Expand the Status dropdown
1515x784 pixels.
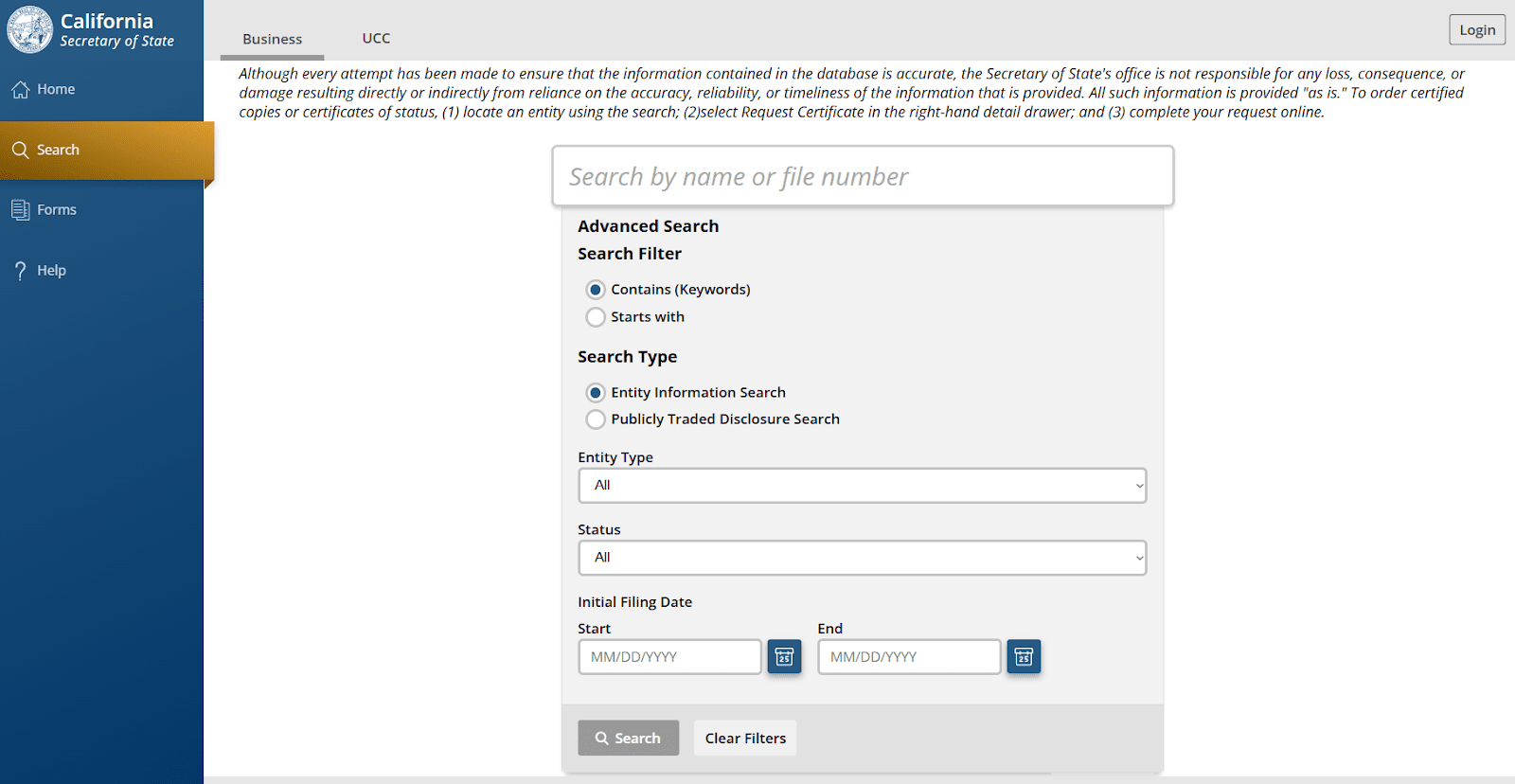[862, 558]
